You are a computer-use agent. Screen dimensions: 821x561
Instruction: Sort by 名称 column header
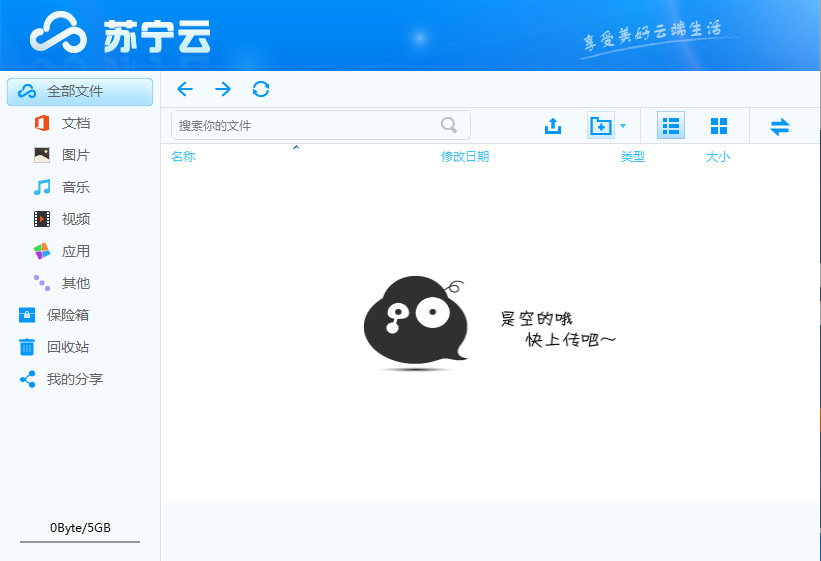click(x=183, y=157)
